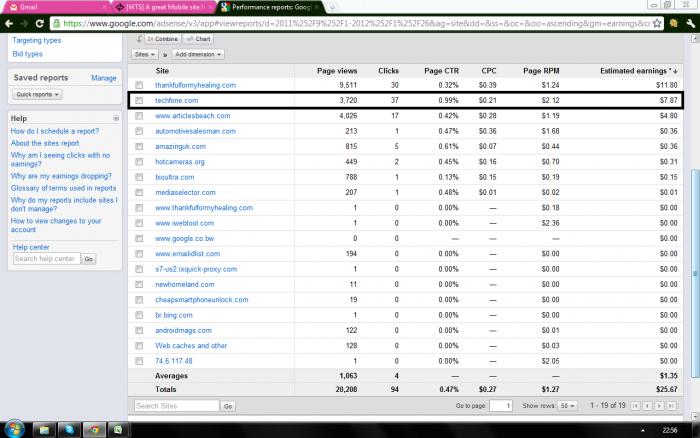Go back with the browser back arrow
The image size is (700, 438).
coord(9,24)
